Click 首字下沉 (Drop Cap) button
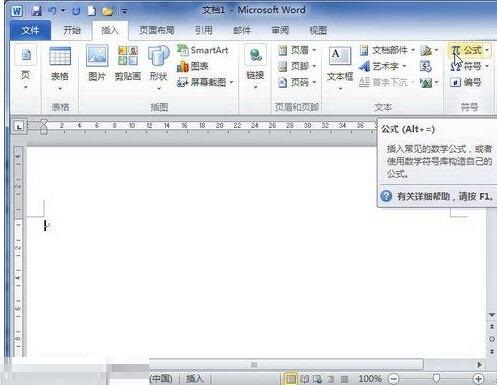 coord(387,82)
